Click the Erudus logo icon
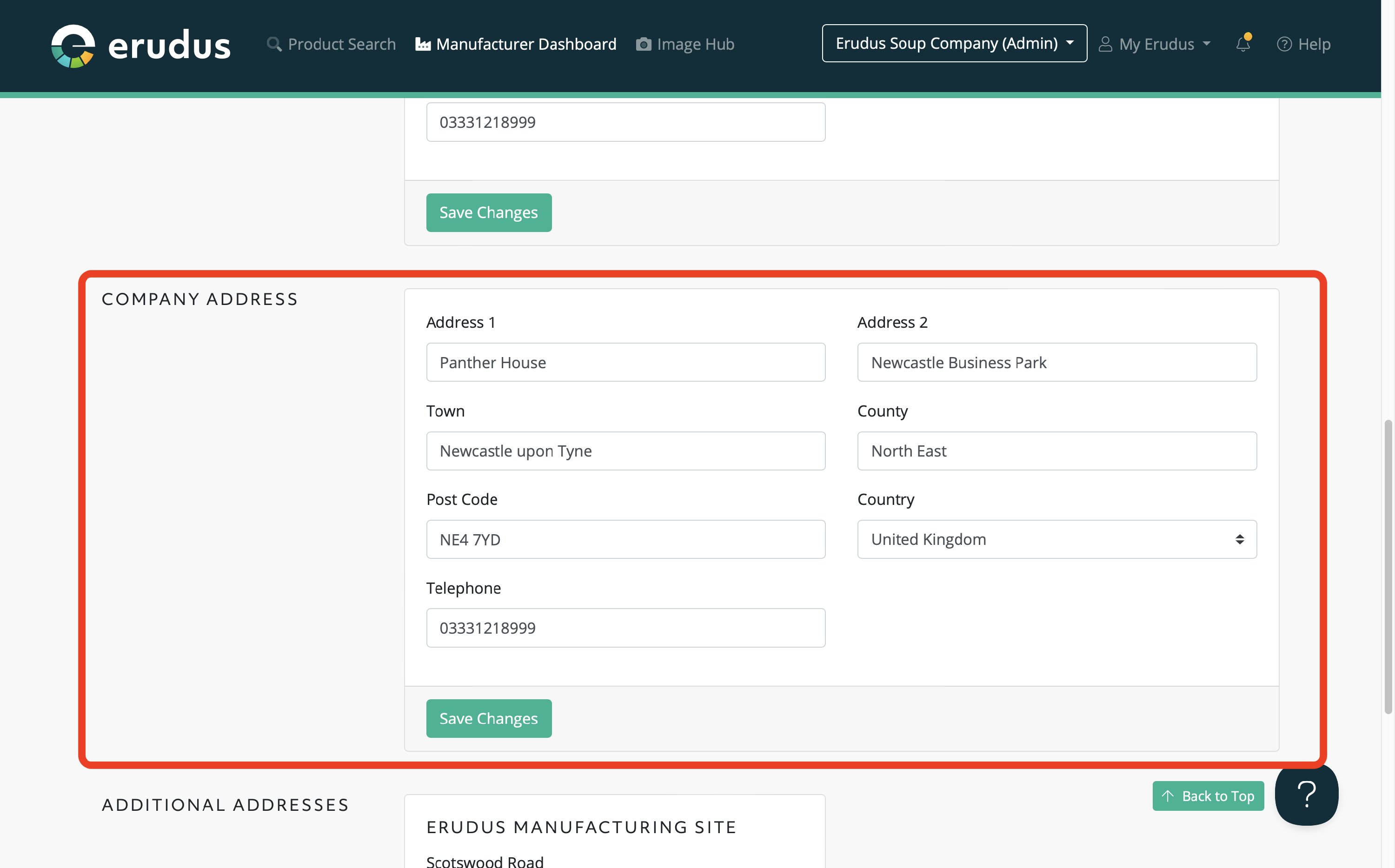The width and height of the screenshot is (1395, 868). 73,46
